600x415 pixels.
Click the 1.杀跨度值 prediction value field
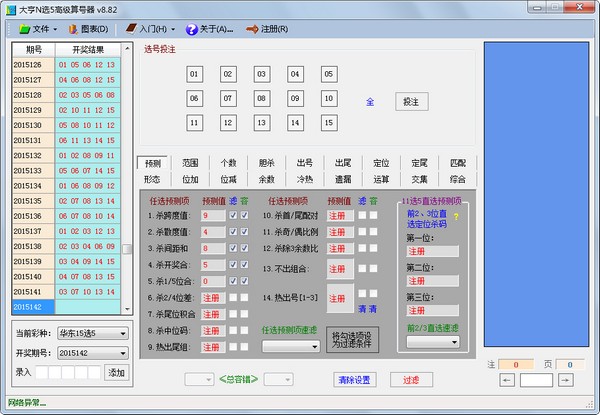(x=213, y=215)
